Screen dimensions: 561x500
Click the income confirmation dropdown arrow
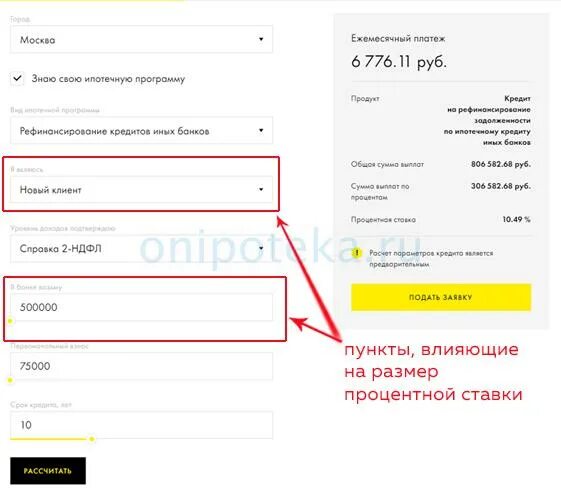click(261, 248)
